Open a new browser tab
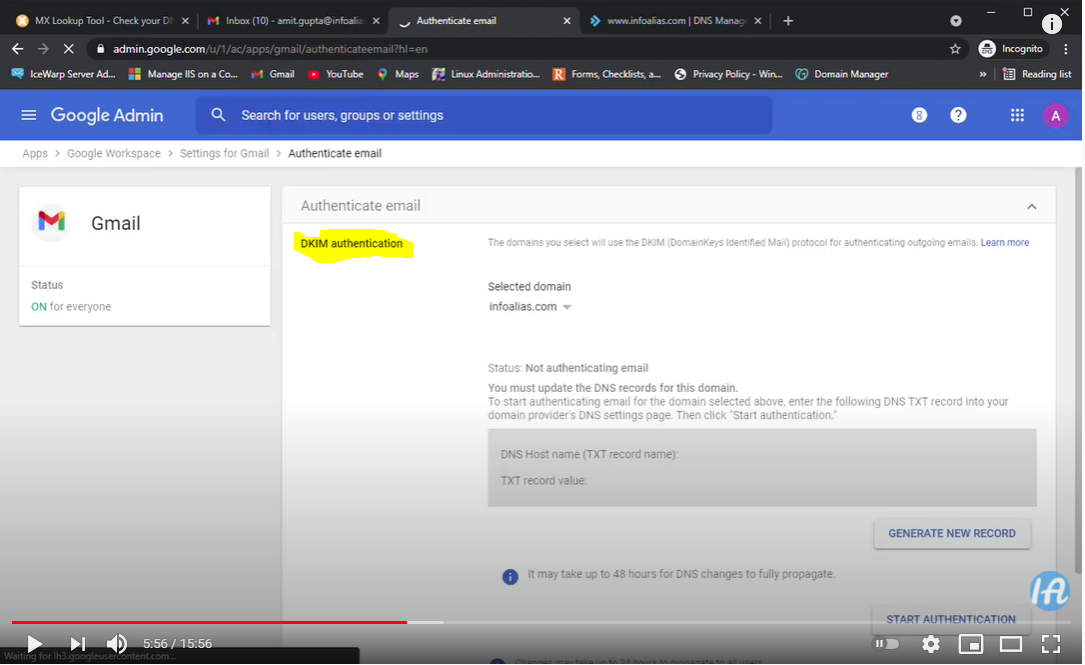This screenshot has width=1085, height=665. tap(787, 21)
